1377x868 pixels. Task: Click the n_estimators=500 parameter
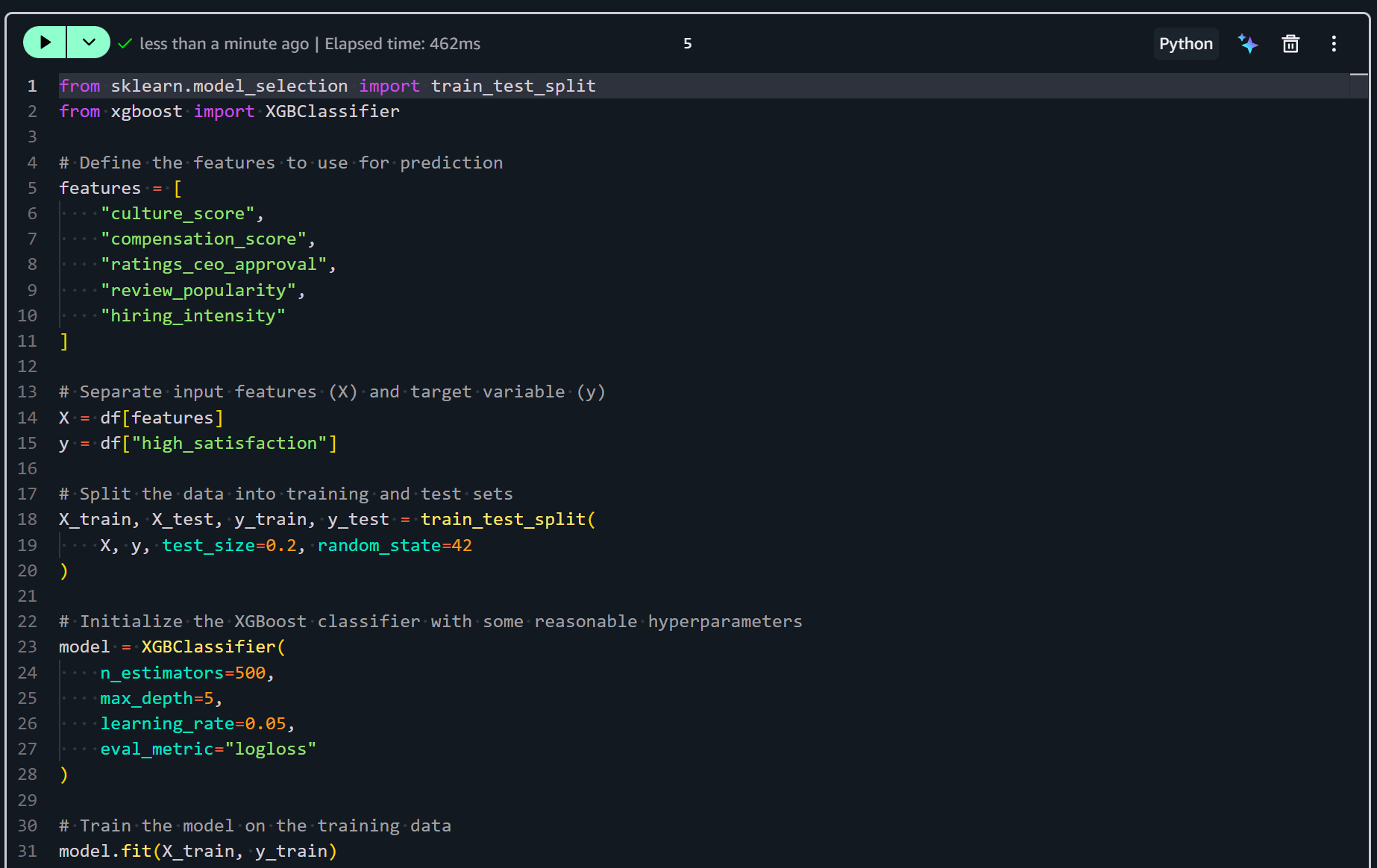point(183,673)
